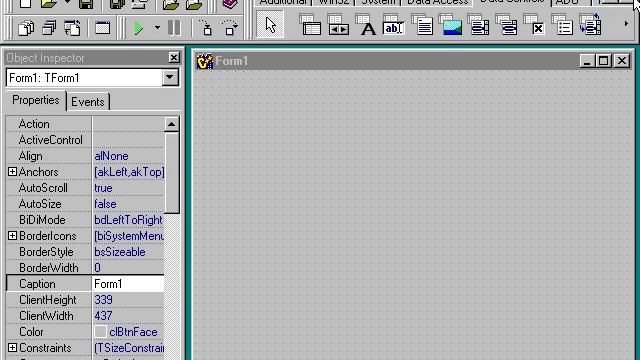Pick the DBNavigator component icon

[x=338, y=24]
